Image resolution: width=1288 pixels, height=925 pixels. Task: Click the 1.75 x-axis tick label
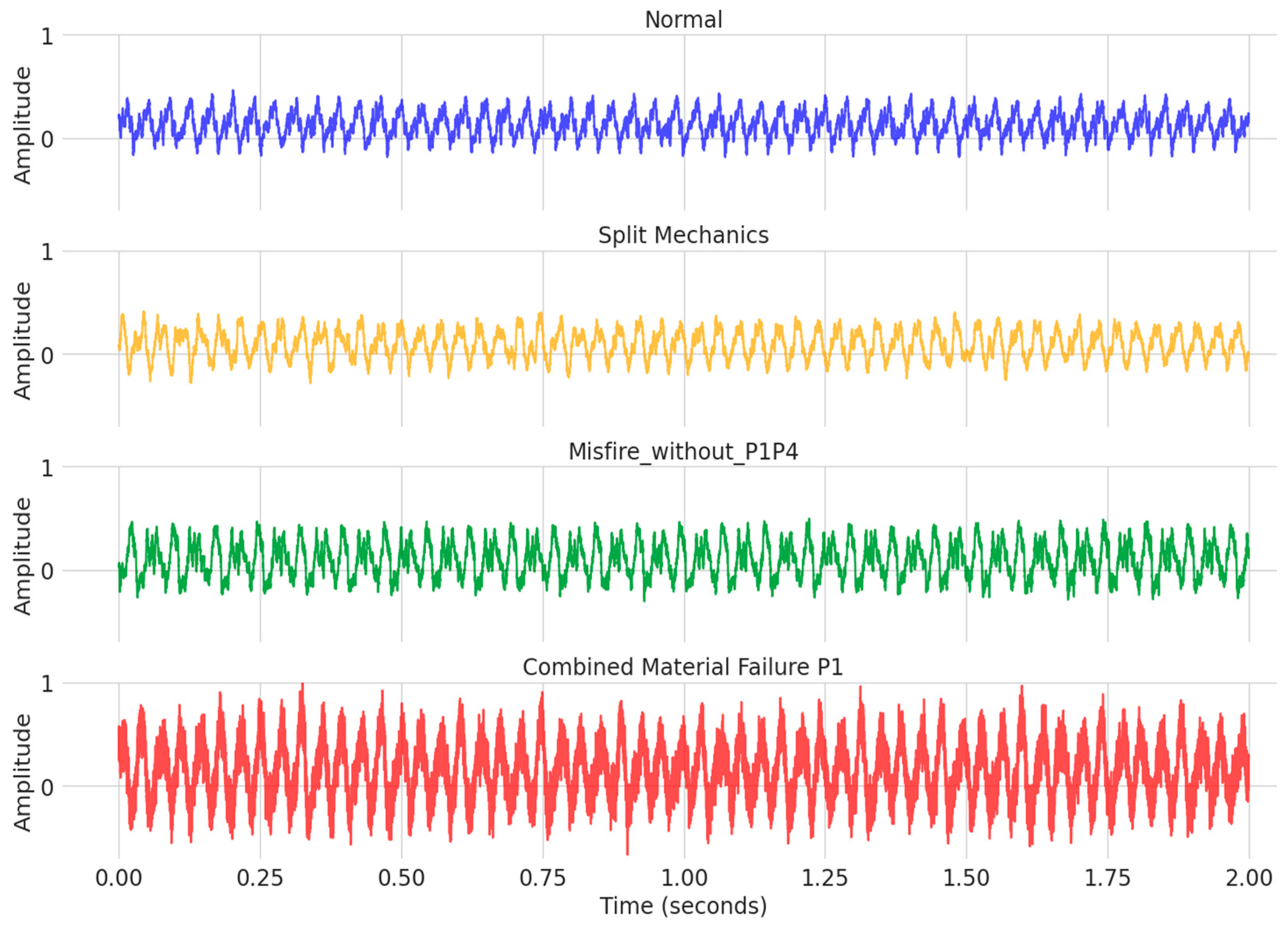click(x=1107, y=878)
